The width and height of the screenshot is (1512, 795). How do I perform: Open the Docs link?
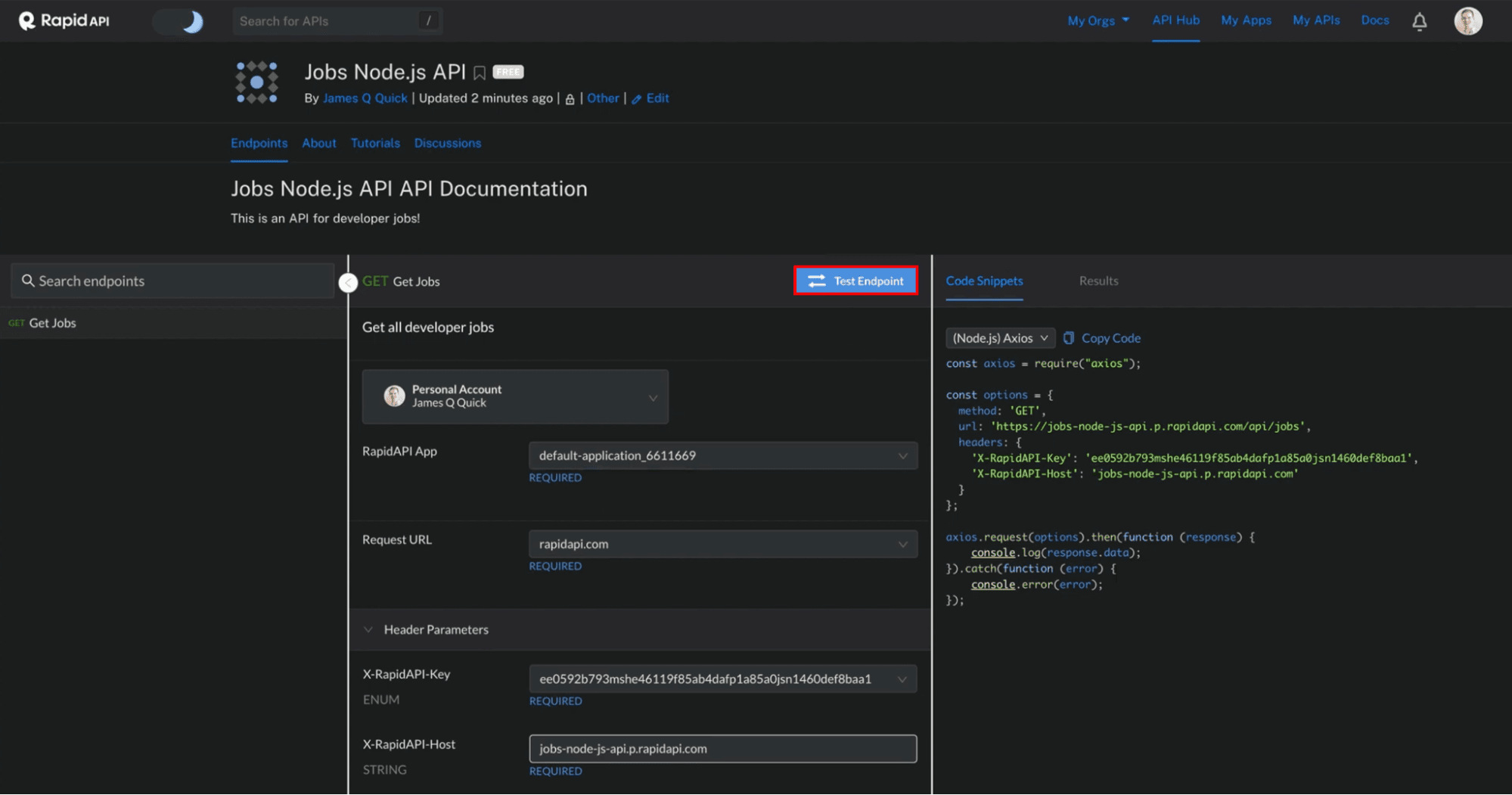[1374, 20]
